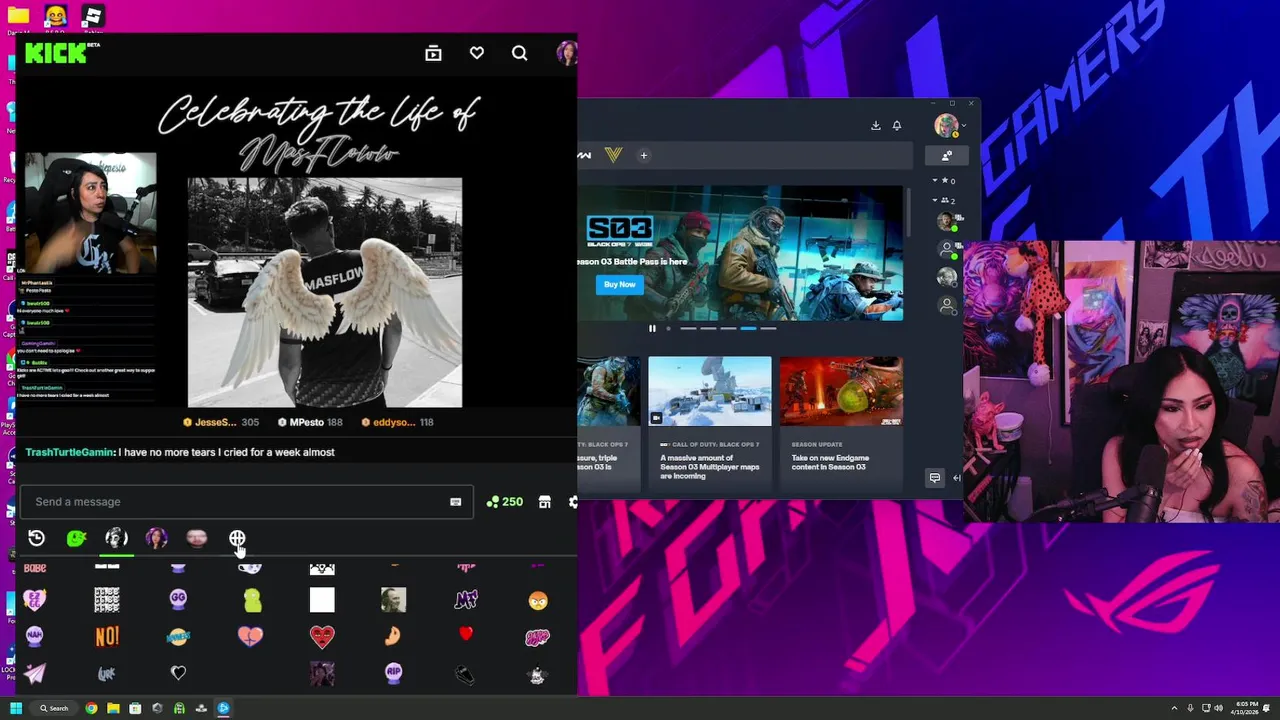Screen dimensions: 1280x720
Task: Select the Vanguard game tab icon
Action: click(613, 155)
